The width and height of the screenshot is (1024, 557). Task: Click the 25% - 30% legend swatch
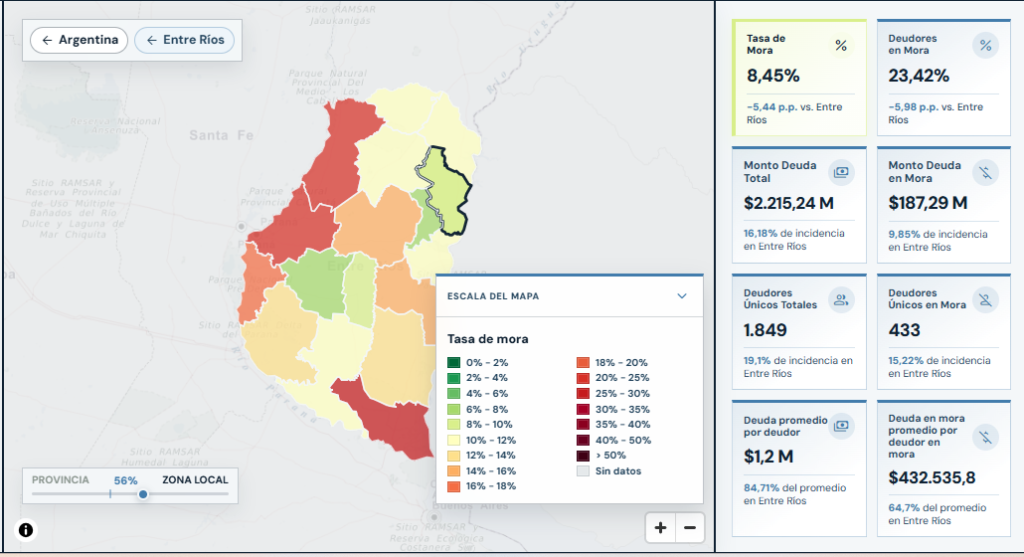(x=583, y=393)
